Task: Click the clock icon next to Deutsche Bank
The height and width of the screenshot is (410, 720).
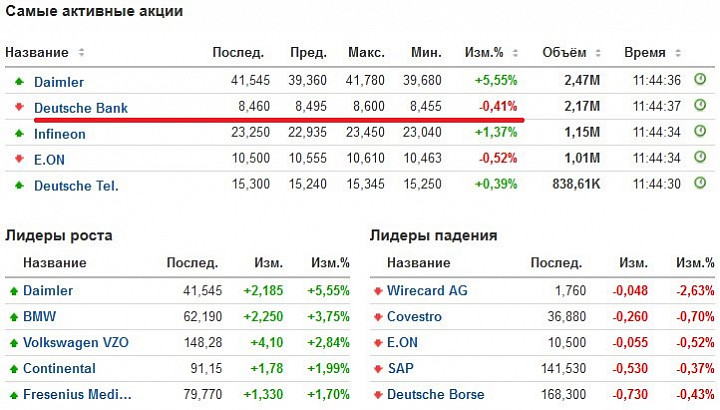Action: click(700, 105)
